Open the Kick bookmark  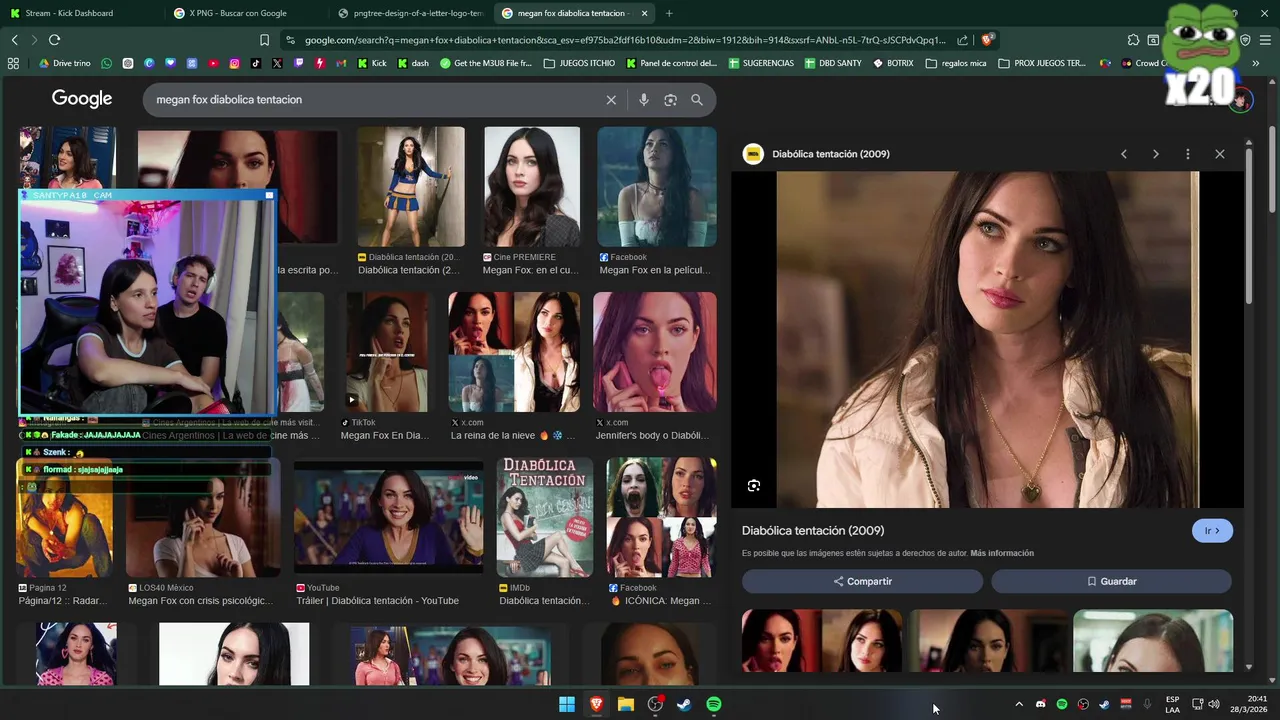372,63
